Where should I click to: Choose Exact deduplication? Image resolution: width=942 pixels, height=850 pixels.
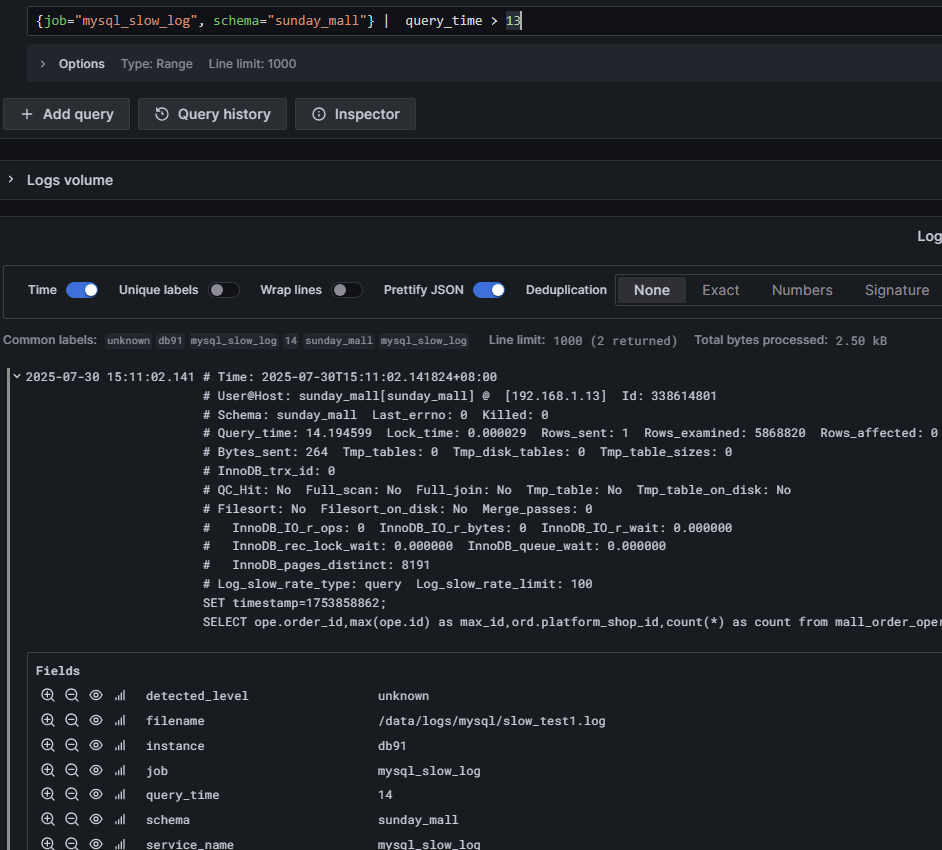[720, 290]
